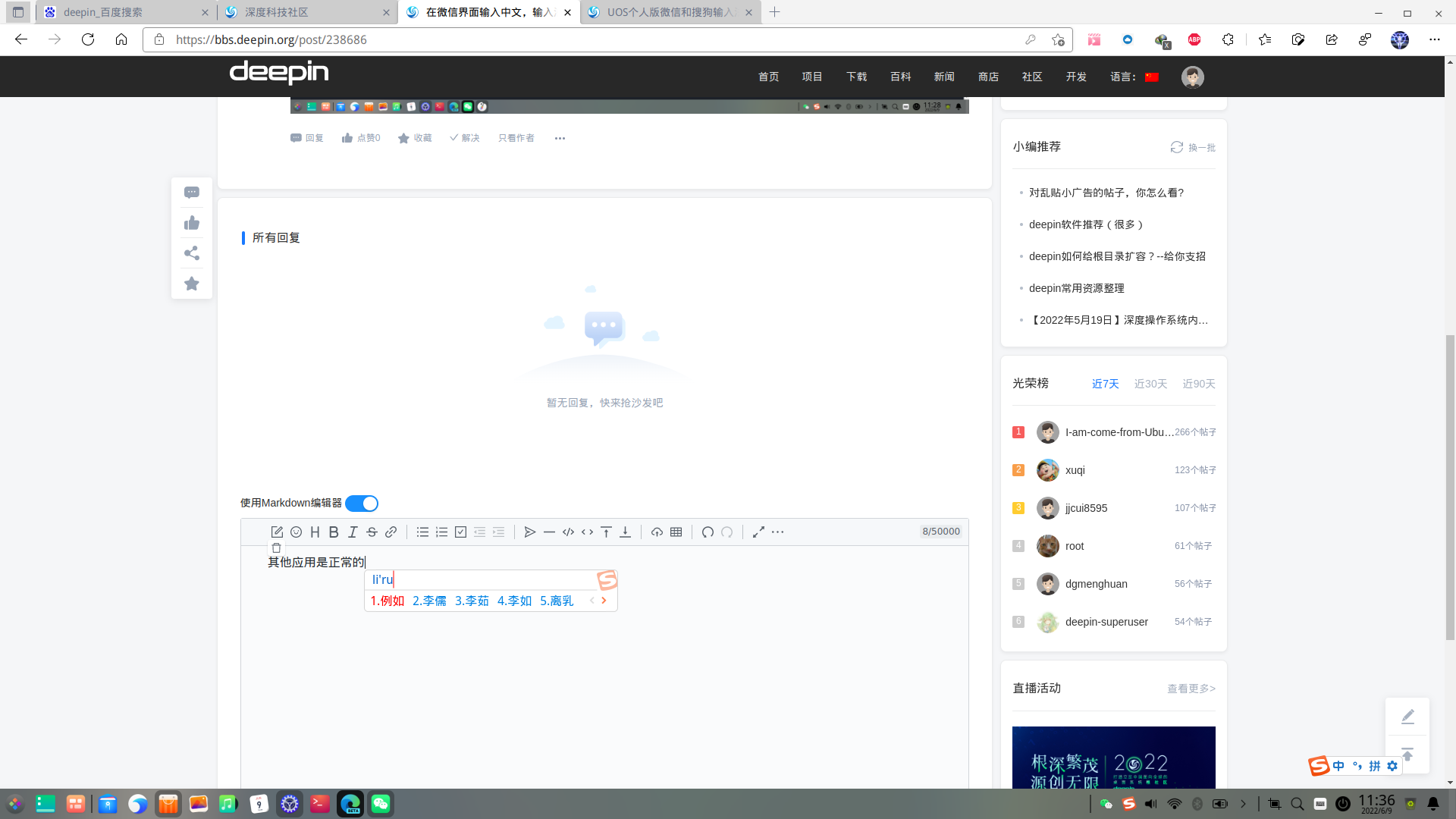
Task: Insert a task checklist item
Action: pyautogui.click(x=460, y=532)
